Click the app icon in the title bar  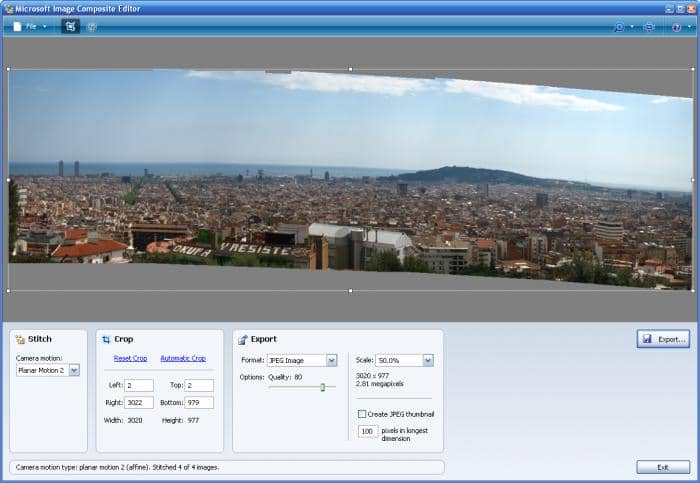8,8
